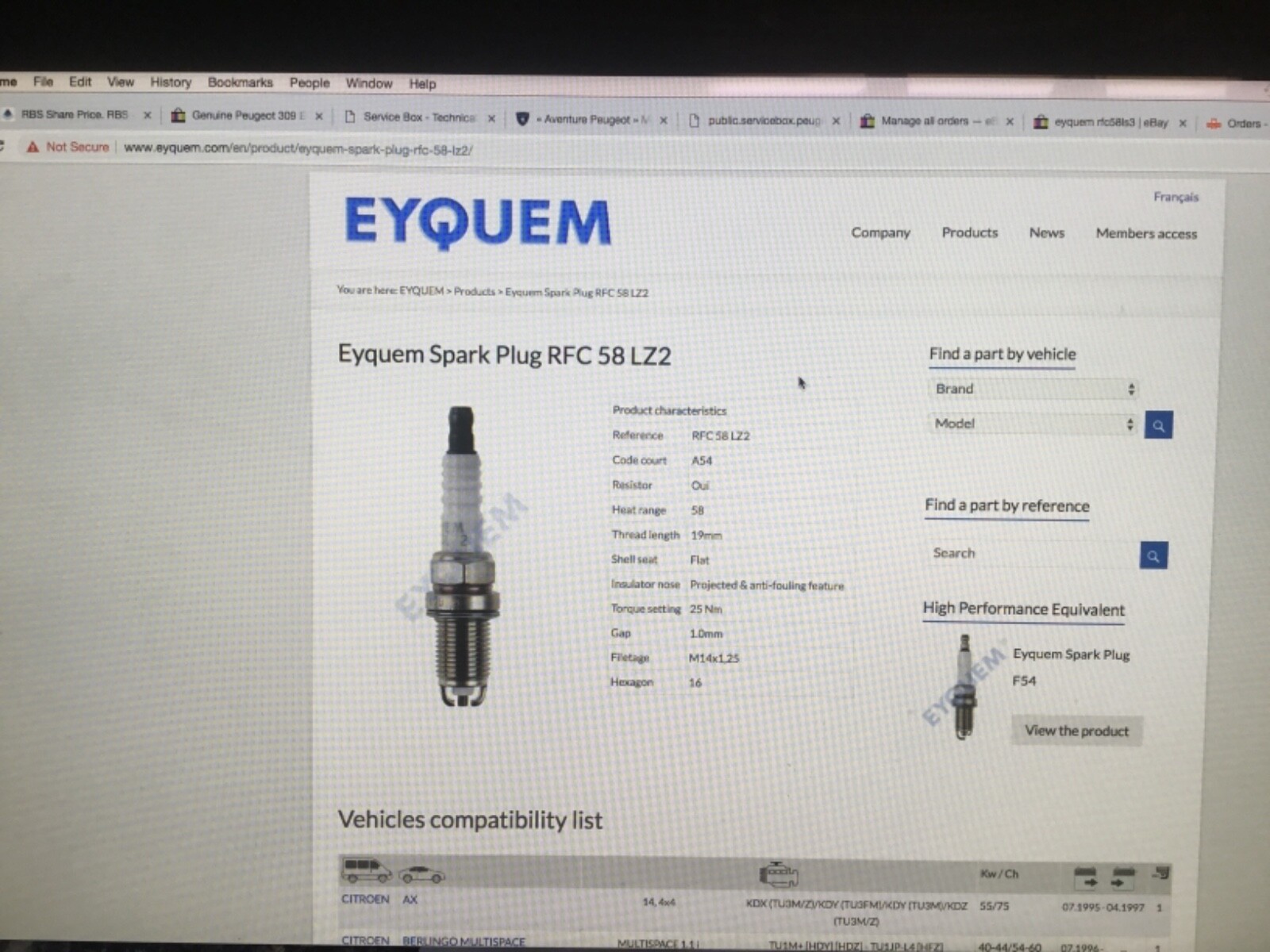
Task: Click Eyquem Spark Plug F54 link
Action: click(x=1071, y=666)
